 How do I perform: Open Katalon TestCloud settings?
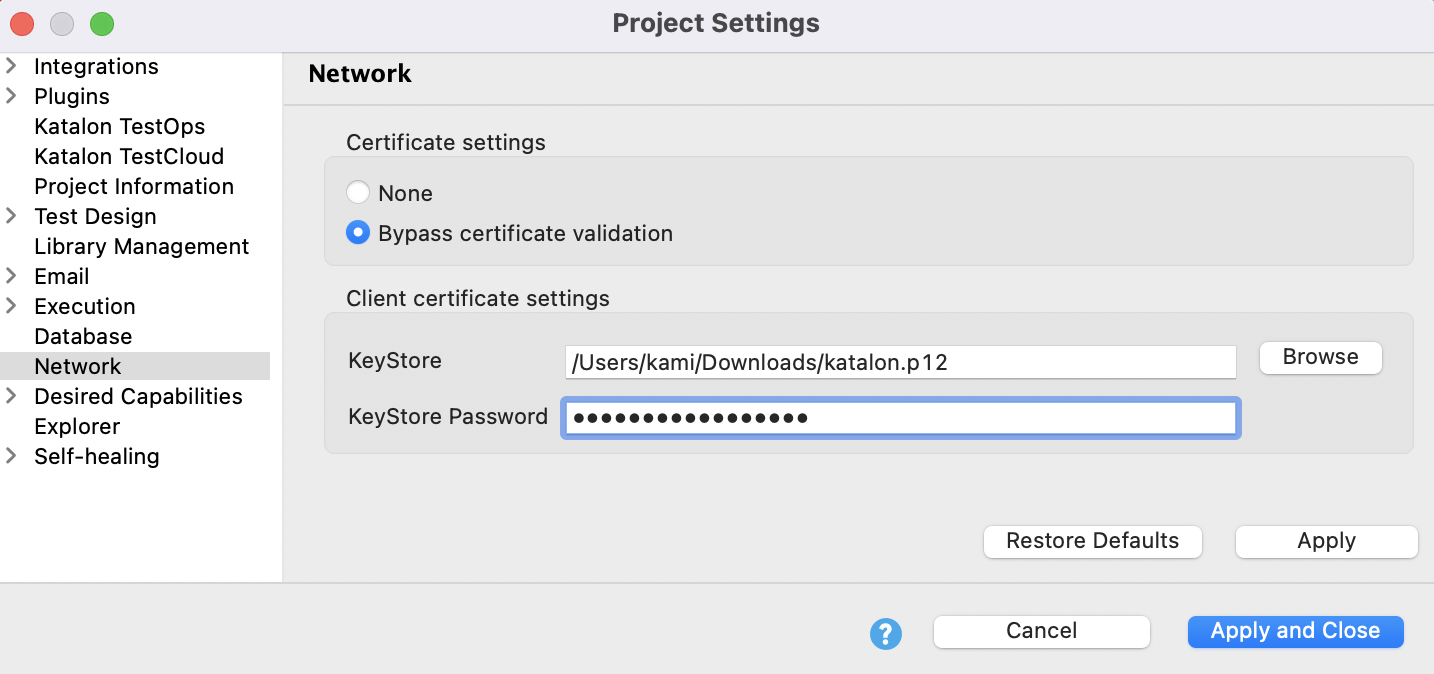click(x=129, y=156)
